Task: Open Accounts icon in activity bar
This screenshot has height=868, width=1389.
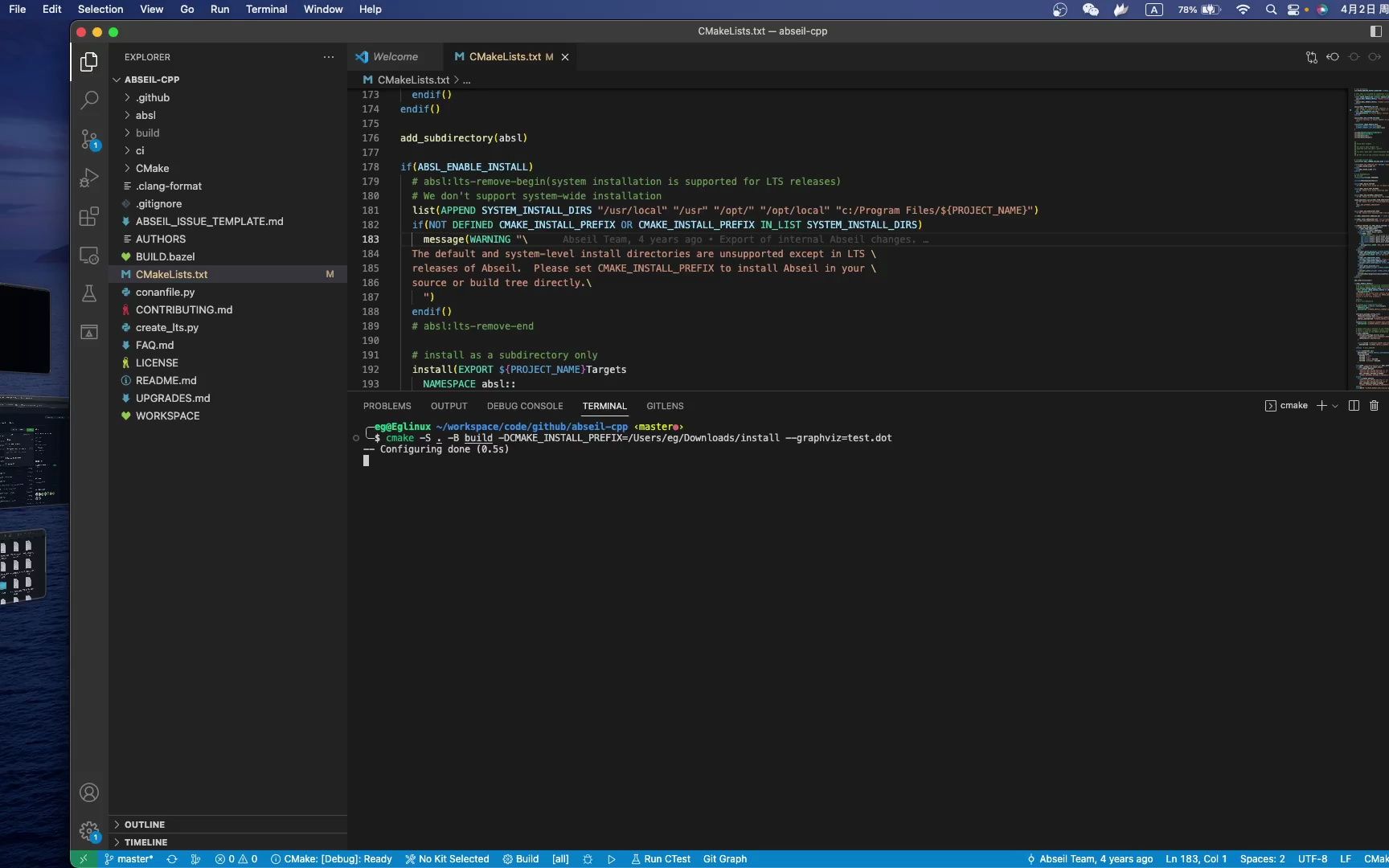Action: click(x=89, y=792)
